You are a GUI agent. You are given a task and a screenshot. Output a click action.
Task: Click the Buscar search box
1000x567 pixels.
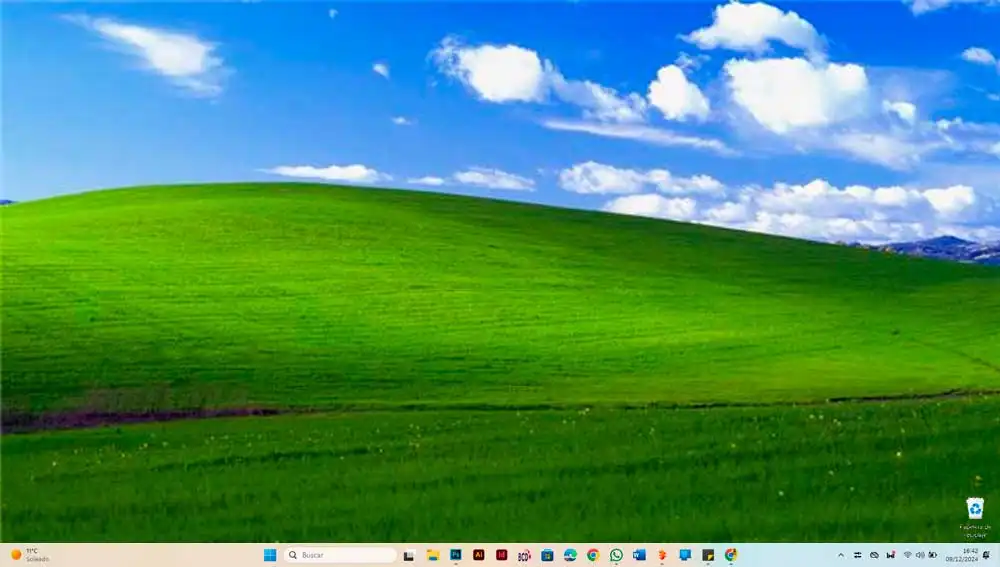[341, 555]
